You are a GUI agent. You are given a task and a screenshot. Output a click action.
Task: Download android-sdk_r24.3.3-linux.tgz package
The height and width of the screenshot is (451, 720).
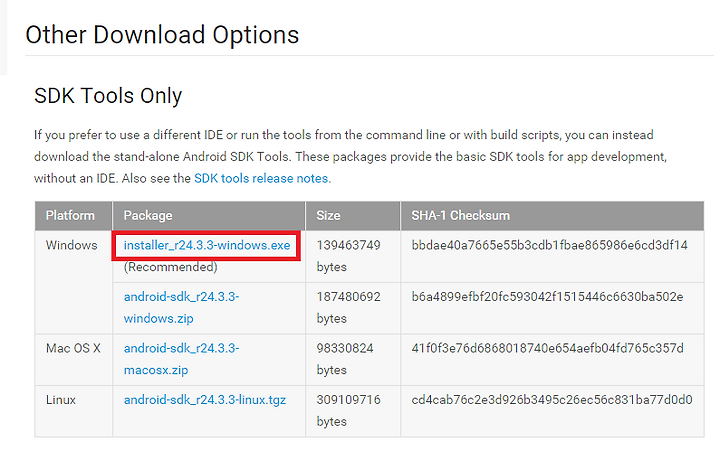pos(205,400)
